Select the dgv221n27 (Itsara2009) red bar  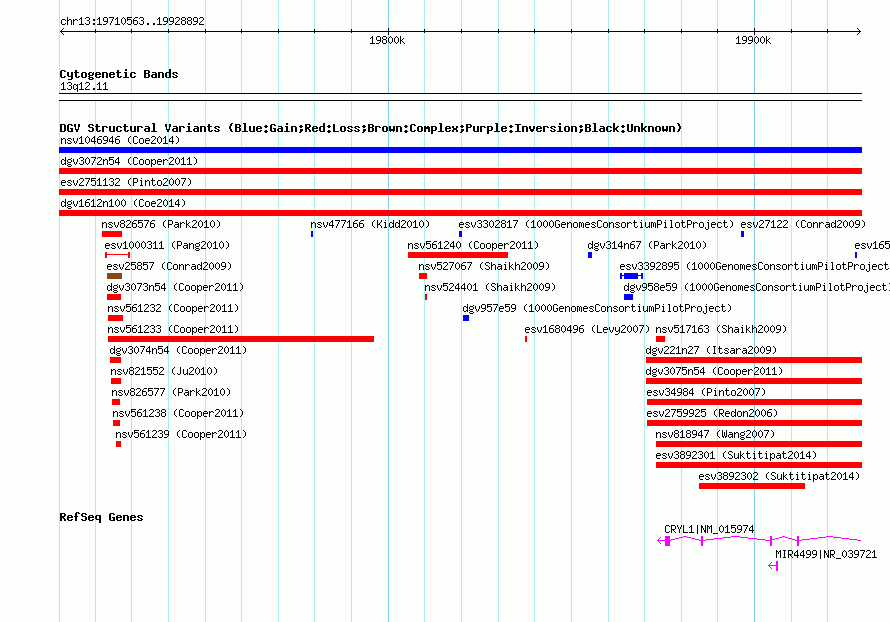(754, 360)
